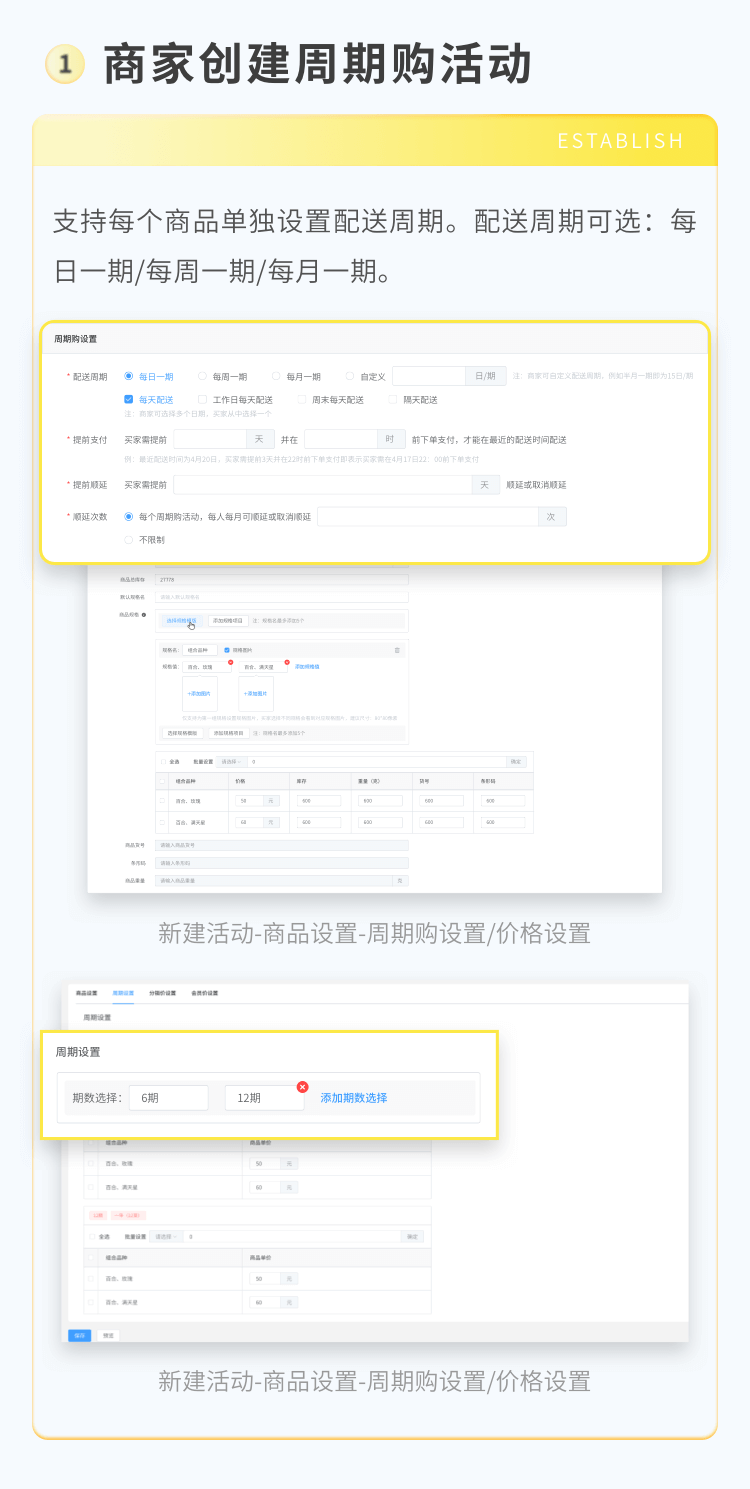
Task: Click the 添加期数选择 link
Action: [x=353, y=1098]
